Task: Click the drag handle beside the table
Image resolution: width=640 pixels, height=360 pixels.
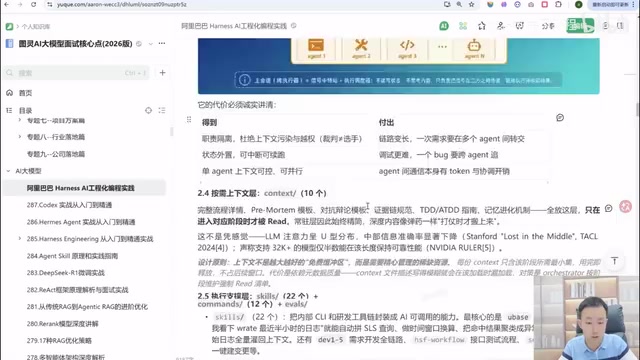Action: click(189, 119)
